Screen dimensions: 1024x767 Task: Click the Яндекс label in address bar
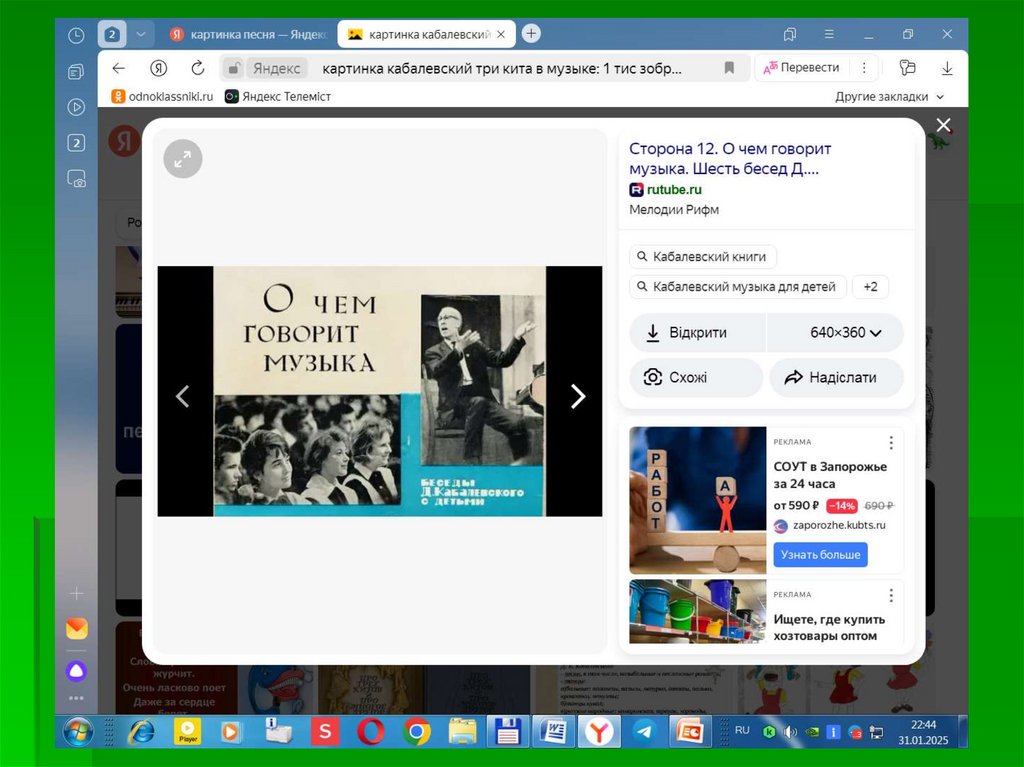click(x=277, y=69)
